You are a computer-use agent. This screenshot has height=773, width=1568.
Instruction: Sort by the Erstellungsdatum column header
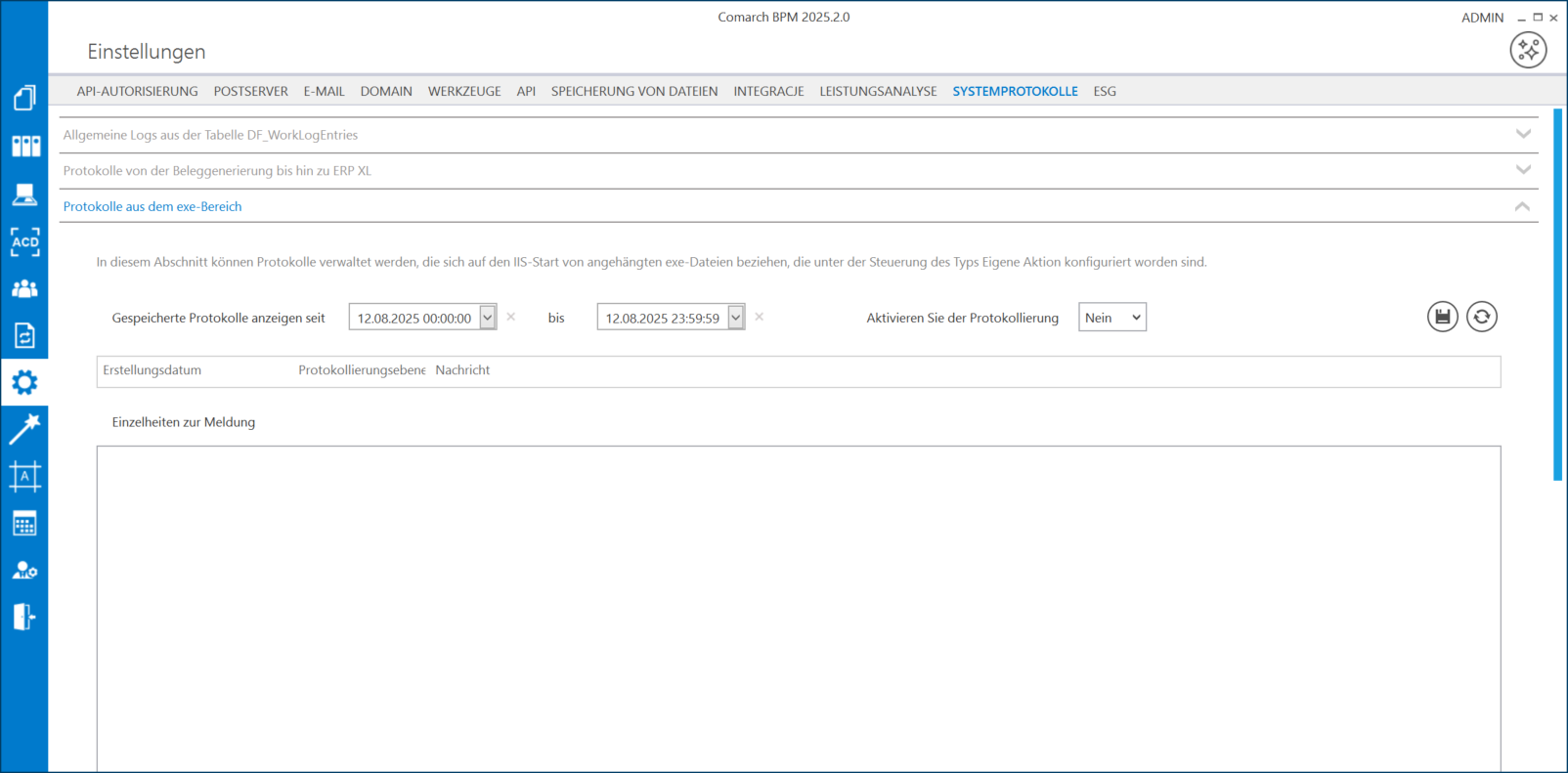pos(152,370)
